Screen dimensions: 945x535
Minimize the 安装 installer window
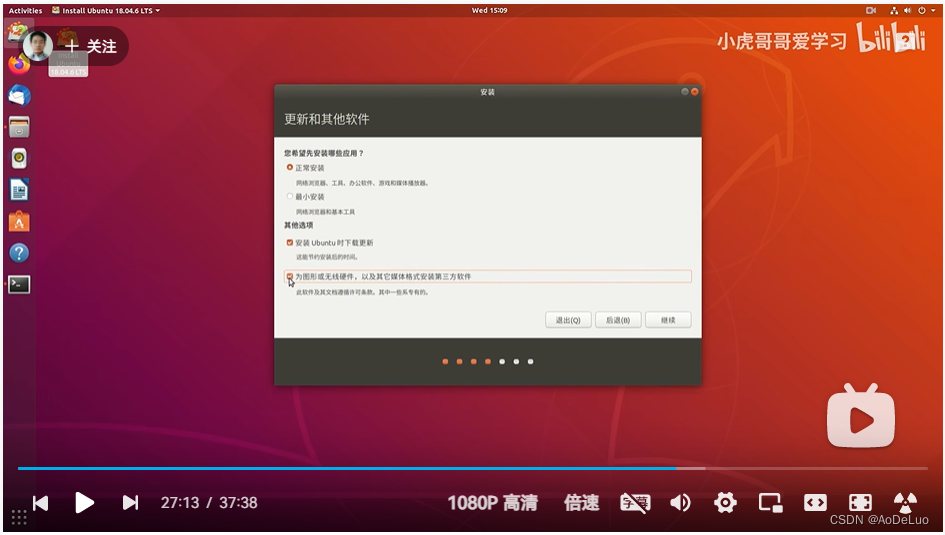point(685,92)
